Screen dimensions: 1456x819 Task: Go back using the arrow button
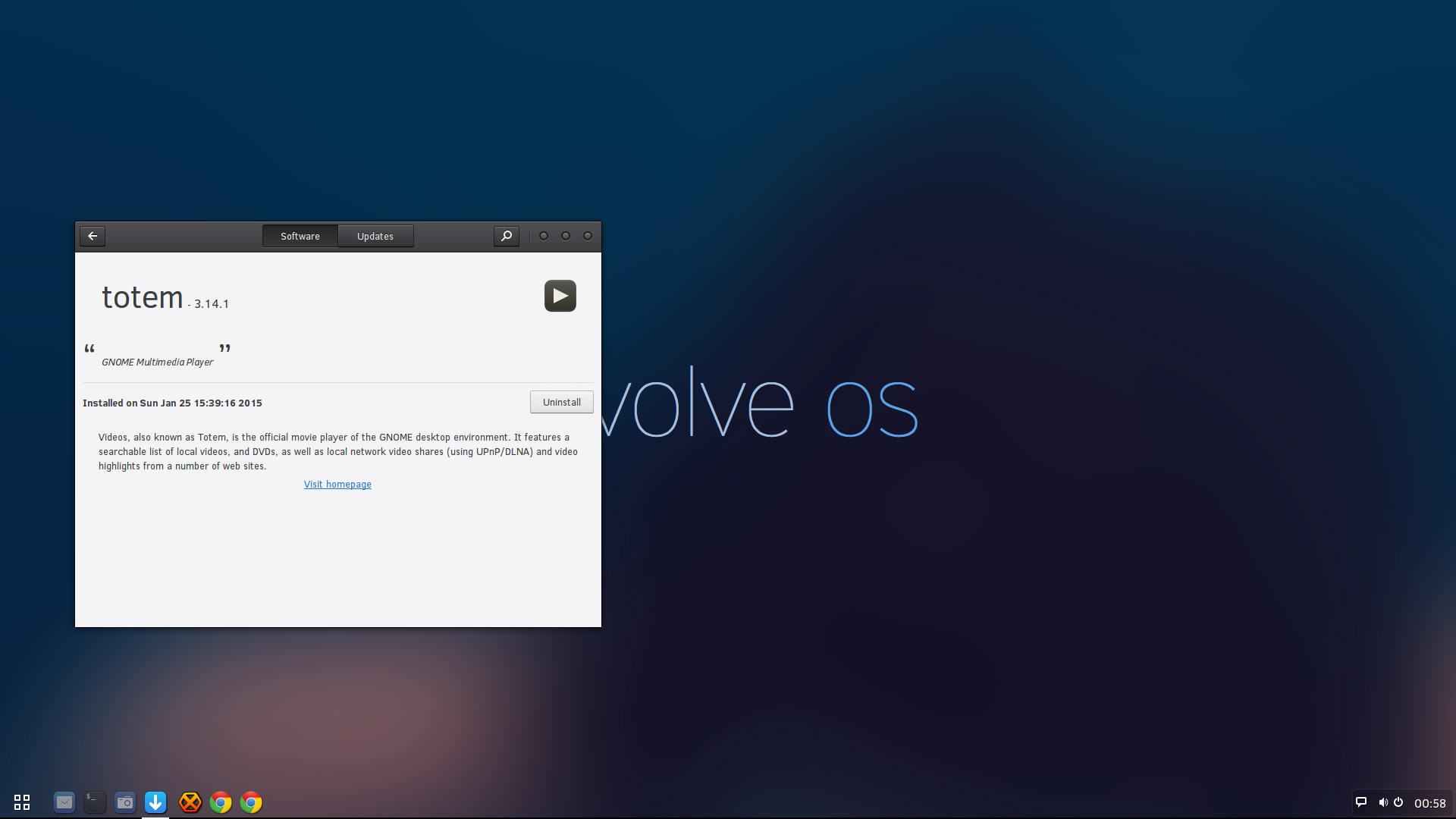click(93, 236)
